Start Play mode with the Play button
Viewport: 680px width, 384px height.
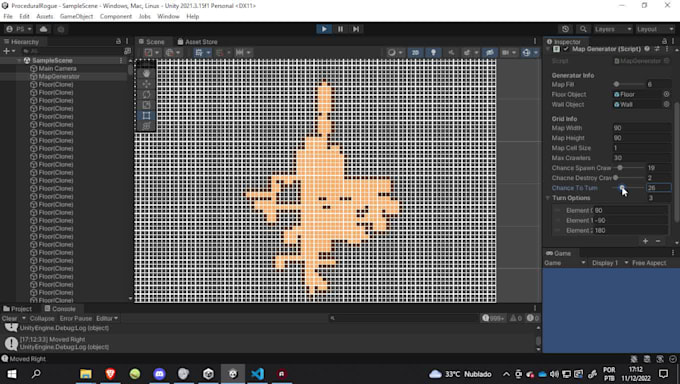point(324,29)
